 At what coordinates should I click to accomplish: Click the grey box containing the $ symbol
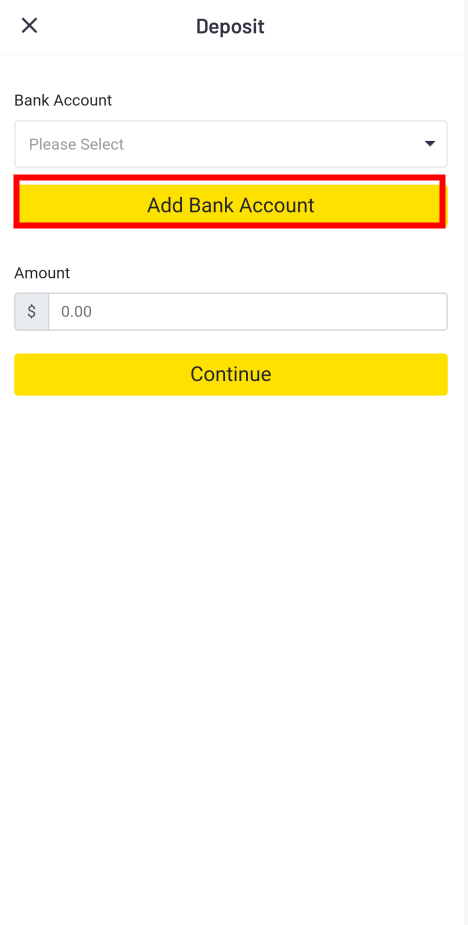[x=31, y=311]
